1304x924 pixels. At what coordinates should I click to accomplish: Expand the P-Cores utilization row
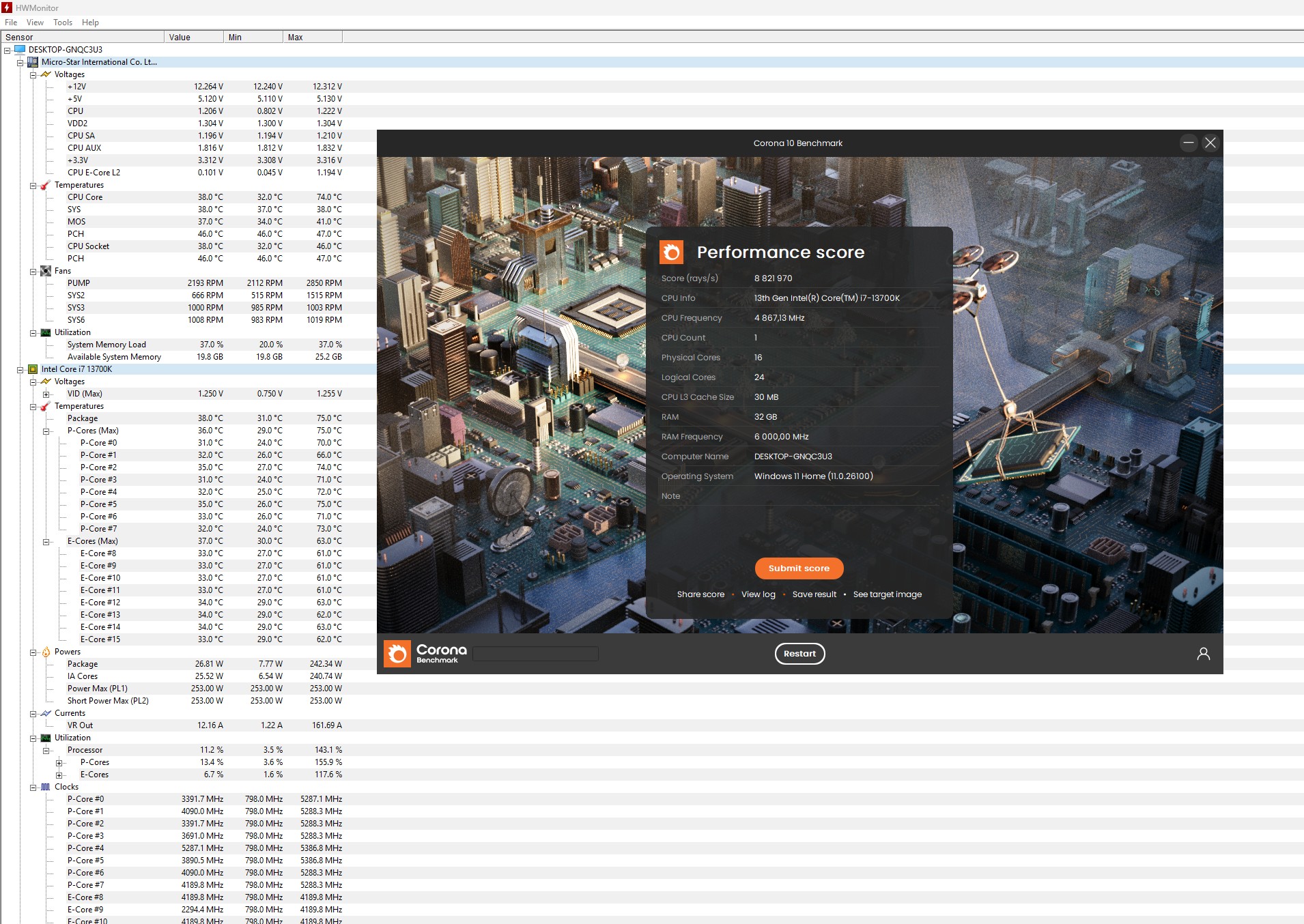point(59,762)
